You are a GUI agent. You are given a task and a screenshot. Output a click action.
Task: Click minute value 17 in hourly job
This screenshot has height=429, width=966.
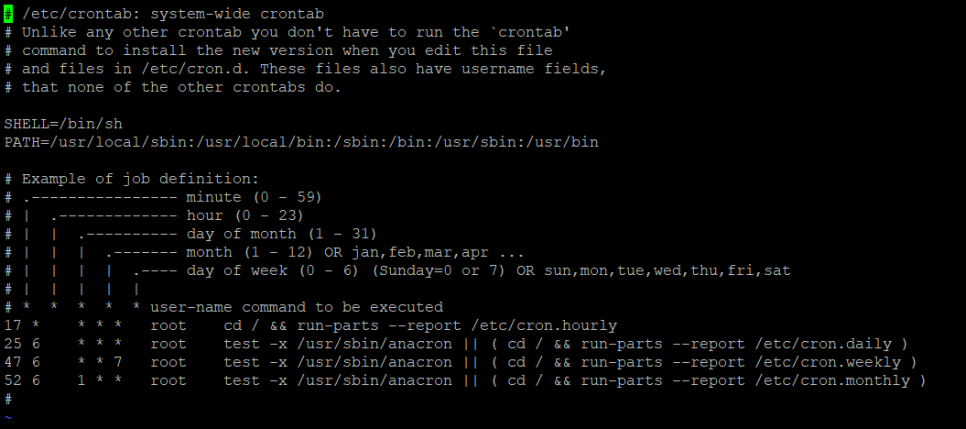12,325
